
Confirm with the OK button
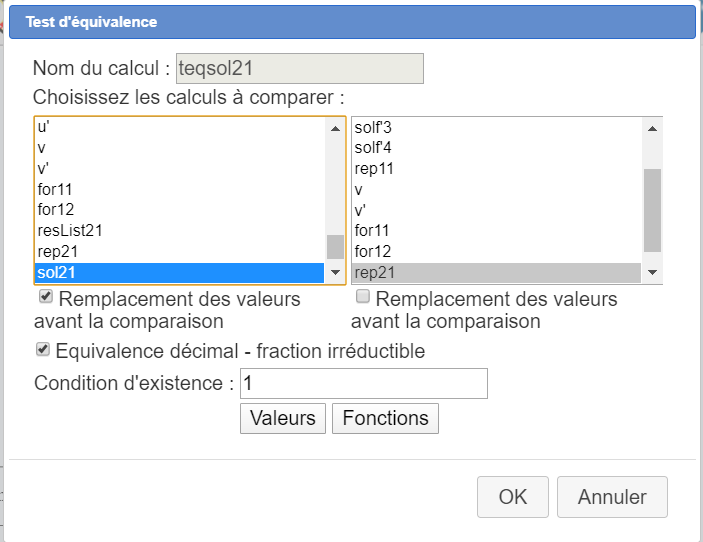coord(513,497)
